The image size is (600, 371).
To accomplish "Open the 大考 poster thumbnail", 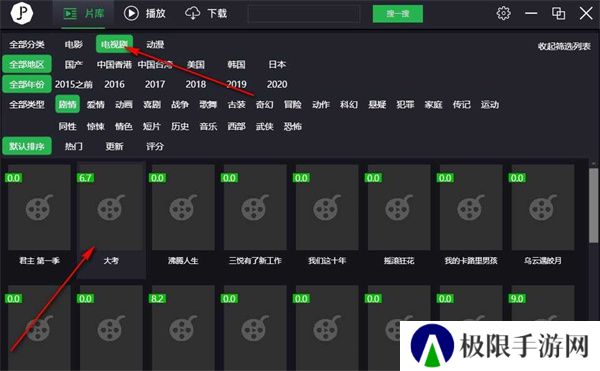I will (x=111, y=207).
